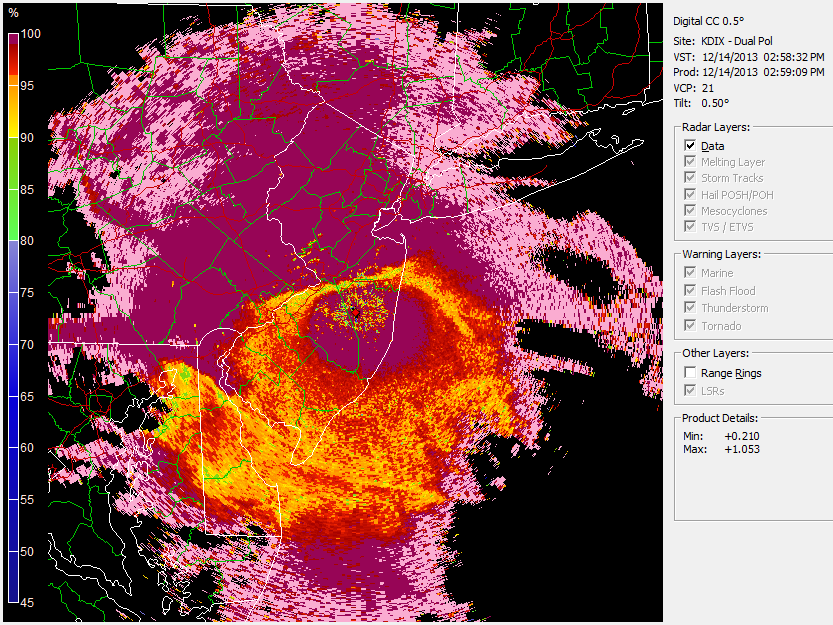
Task: Toggle the Tornado warning checkbox
Action: (690, 325)
